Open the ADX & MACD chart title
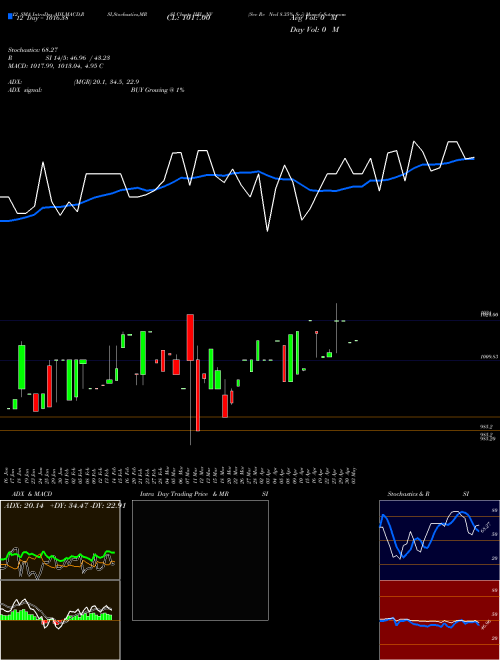 point(32,494)
